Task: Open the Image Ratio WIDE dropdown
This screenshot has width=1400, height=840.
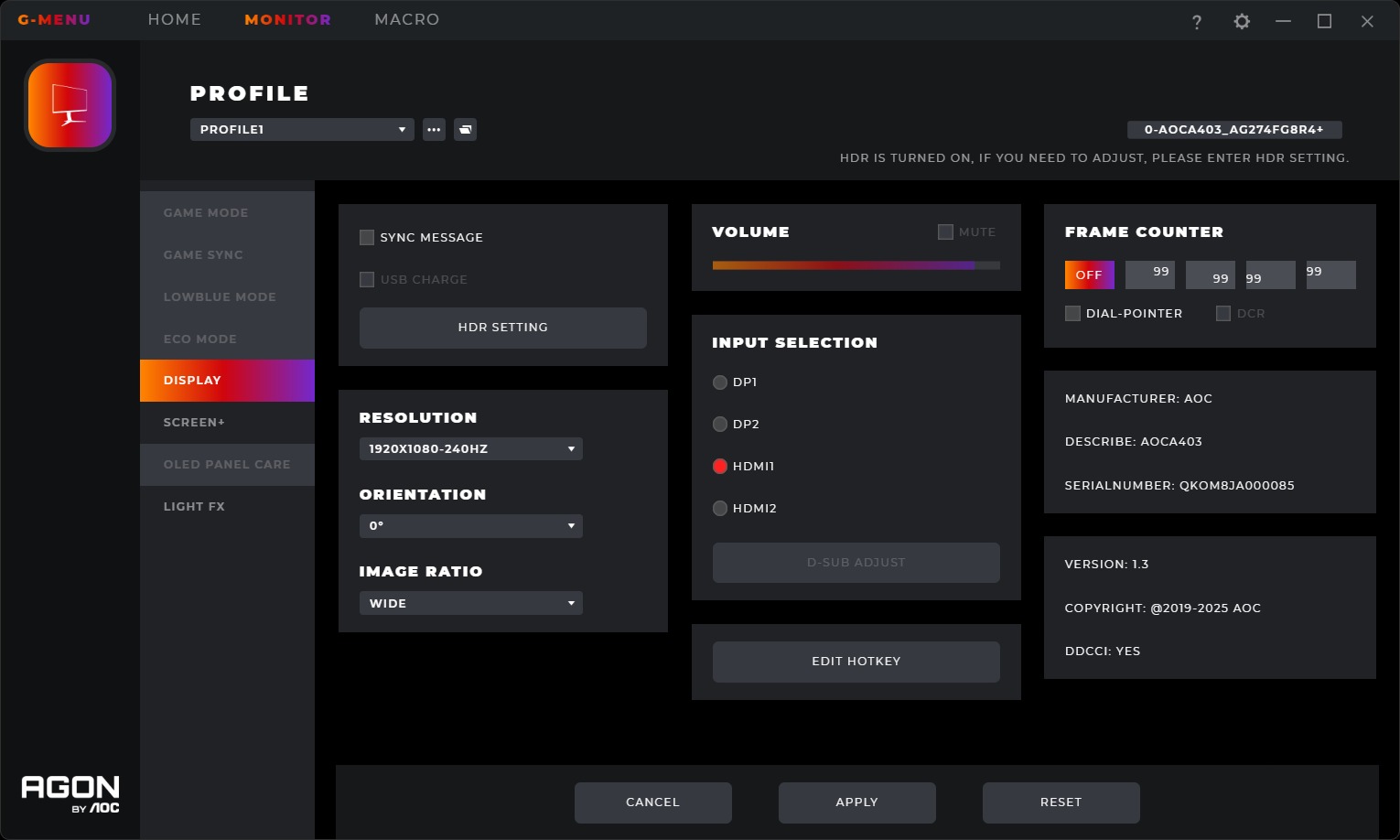Action: (x=471, y=603)
